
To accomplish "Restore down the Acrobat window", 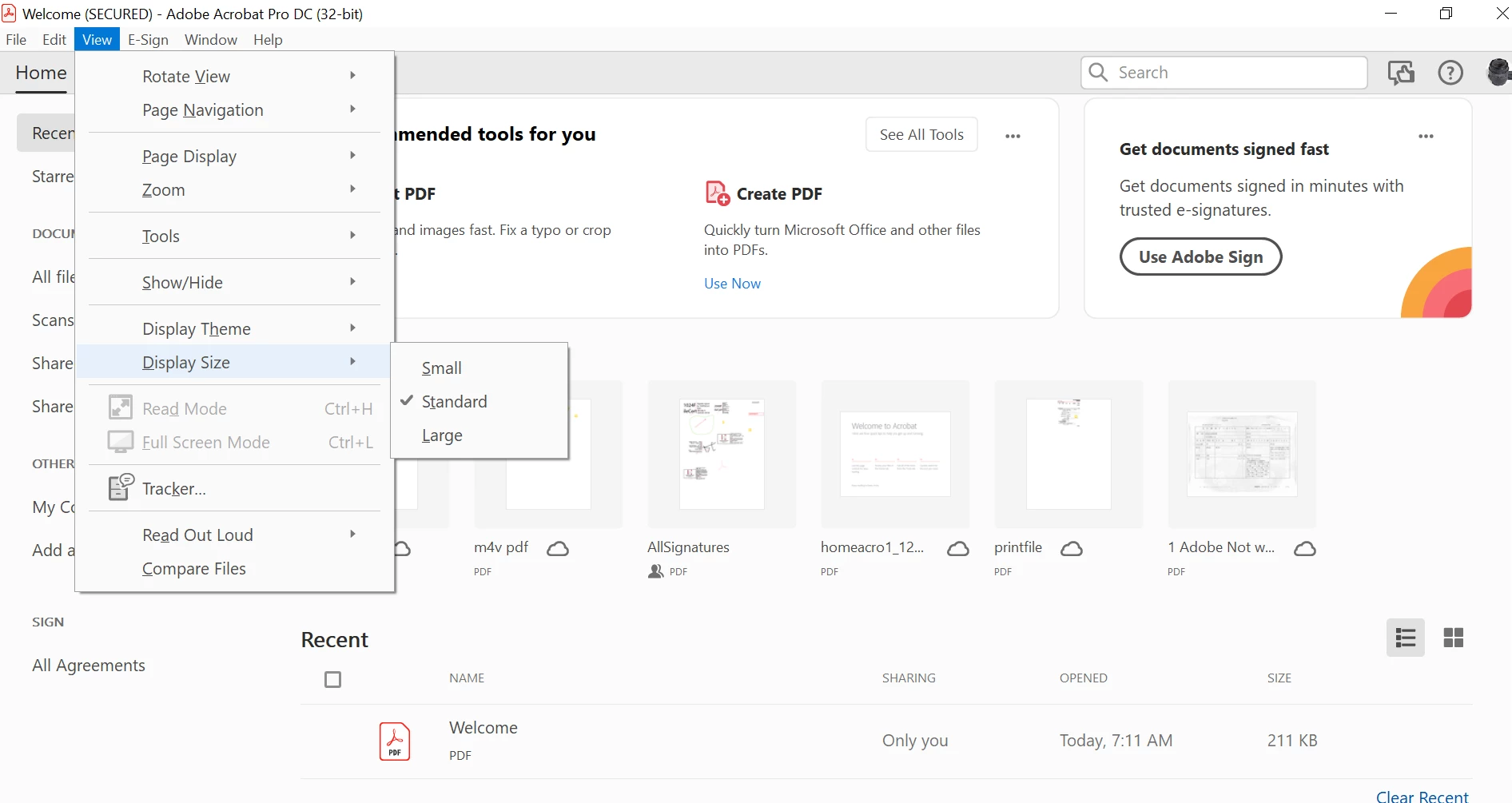I will pos(1446,14).
